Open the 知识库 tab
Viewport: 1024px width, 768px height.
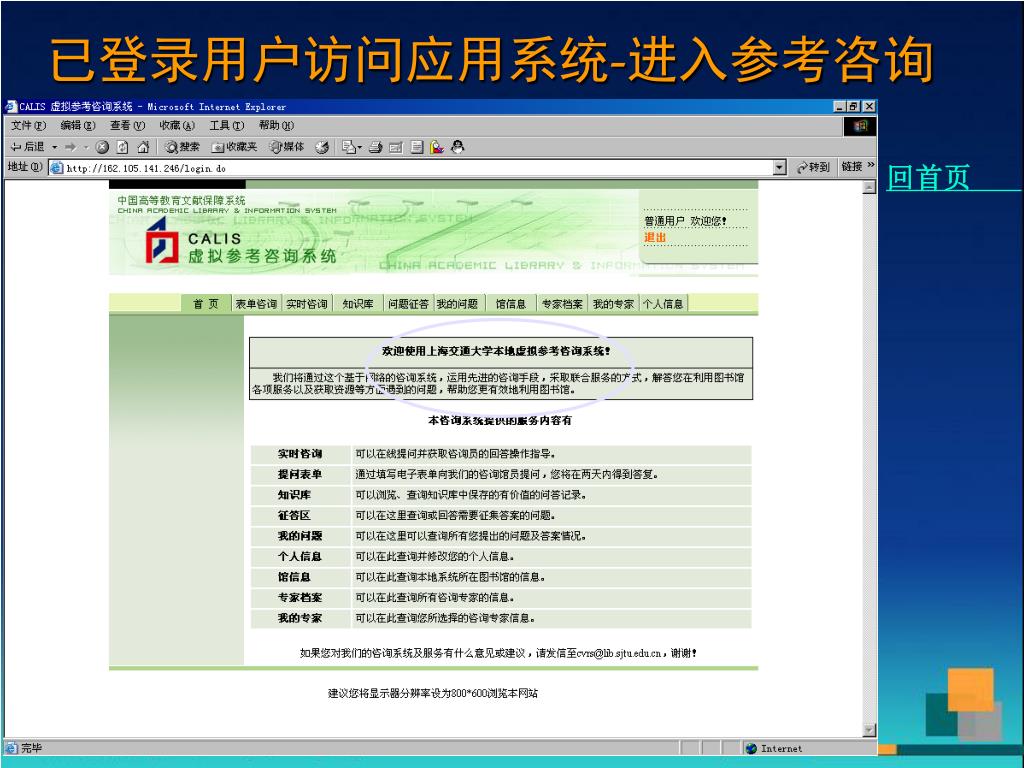[358, 304]
